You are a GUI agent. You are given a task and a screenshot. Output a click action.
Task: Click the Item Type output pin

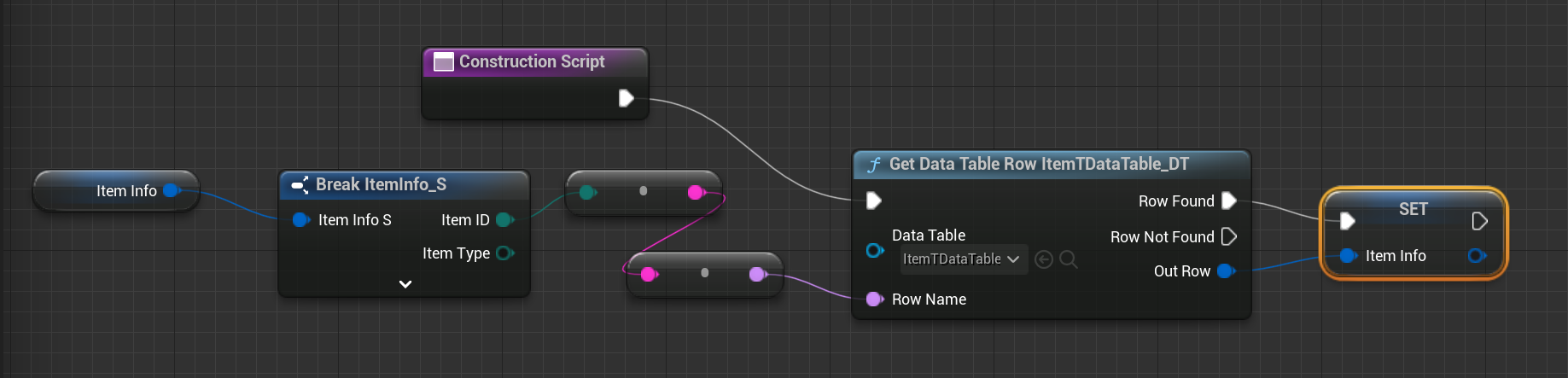(504, 253)
